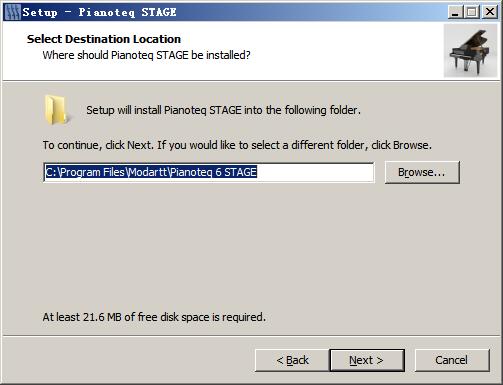Viewport: 503px width, 385px height.
Task: Click the "Select Destination Location" heading
Action: [104, 39]
